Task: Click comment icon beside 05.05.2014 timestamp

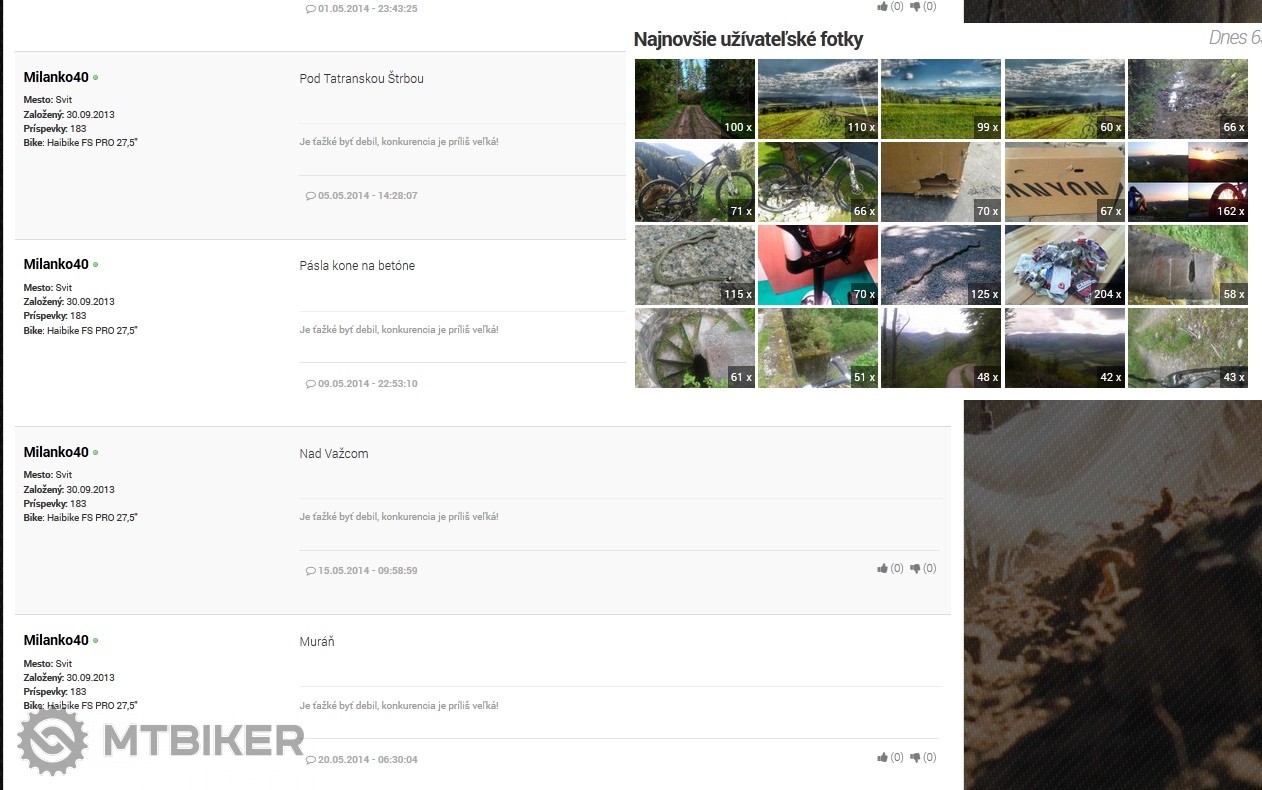Action: 310,196
